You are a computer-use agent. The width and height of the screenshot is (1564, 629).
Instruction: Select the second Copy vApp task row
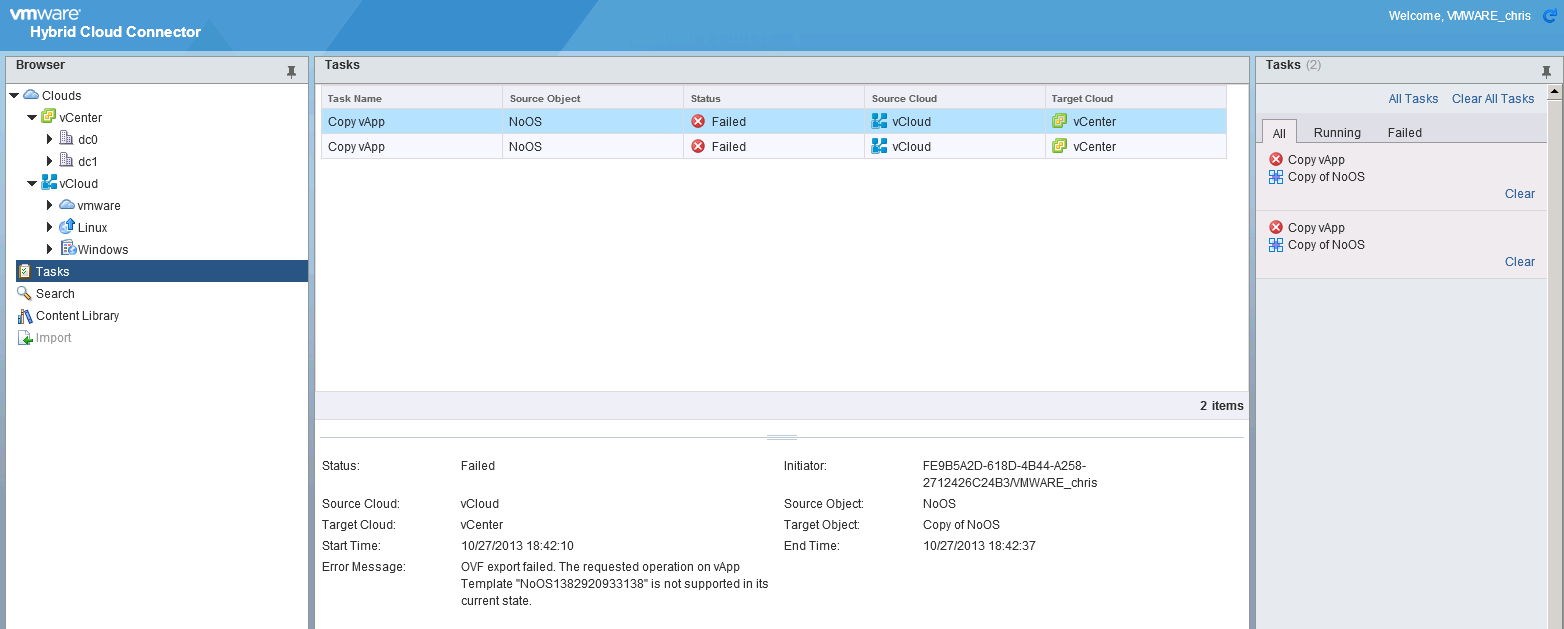[x=410, y=146]
